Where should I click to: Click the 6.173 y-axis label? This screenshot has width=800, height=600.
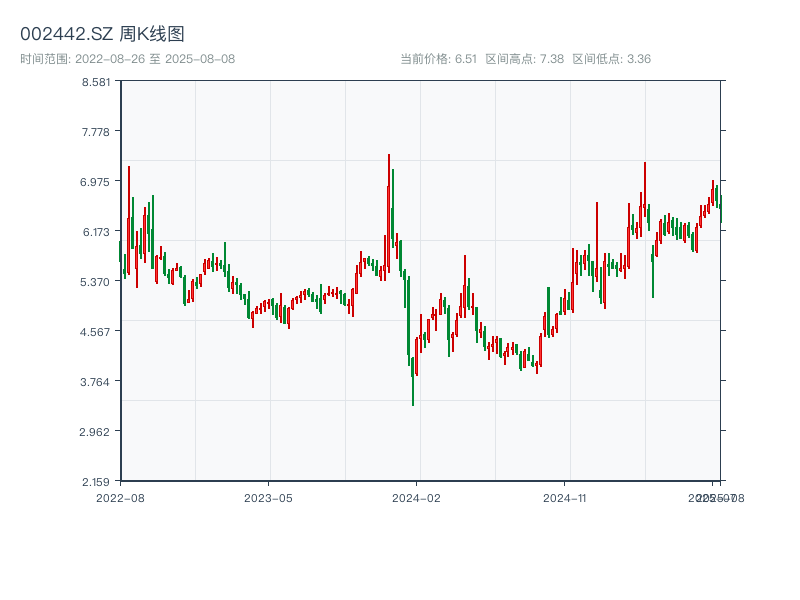tap(96, 232)
